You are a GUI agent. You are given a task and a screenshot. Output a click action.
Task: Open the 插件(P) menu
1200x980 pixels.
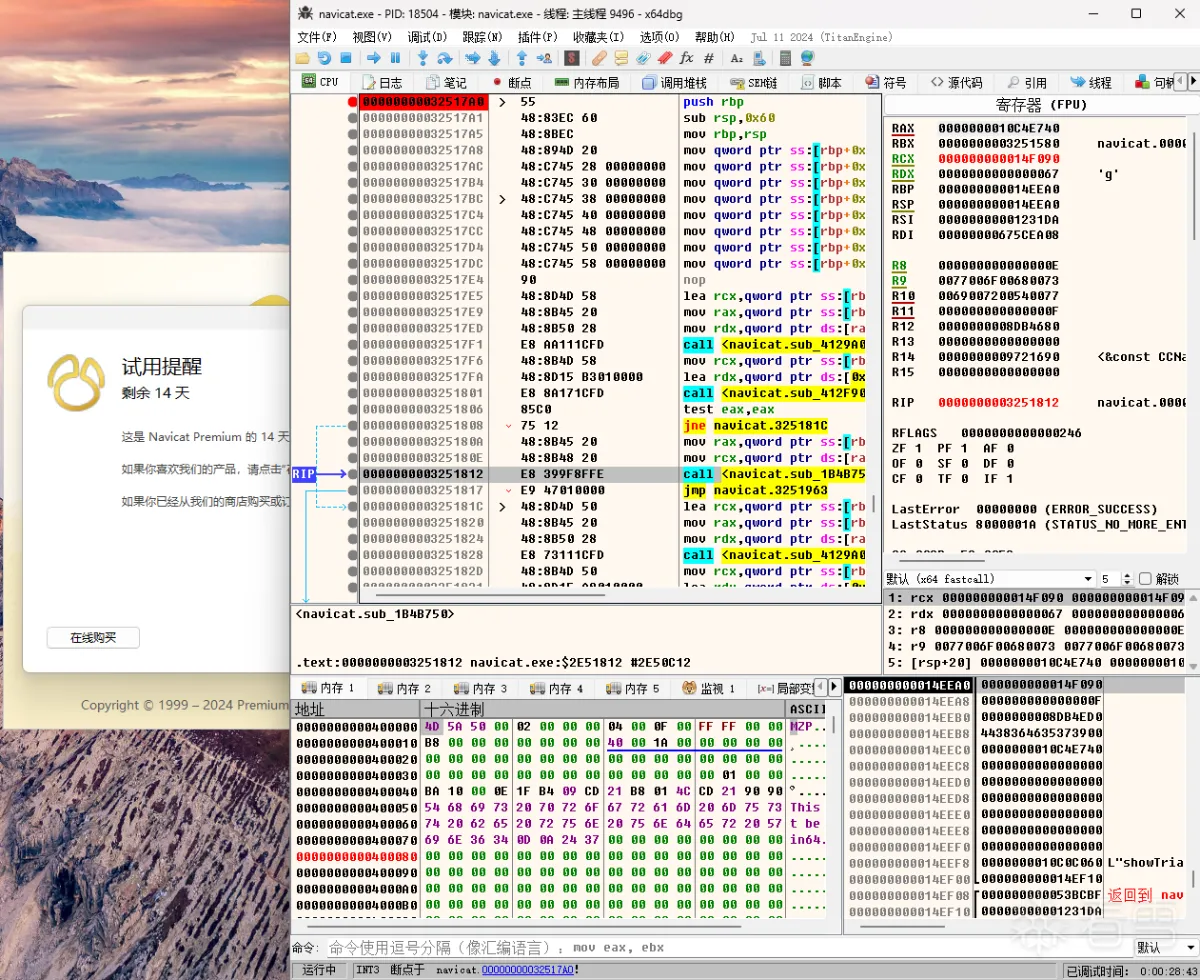(538, 37)
